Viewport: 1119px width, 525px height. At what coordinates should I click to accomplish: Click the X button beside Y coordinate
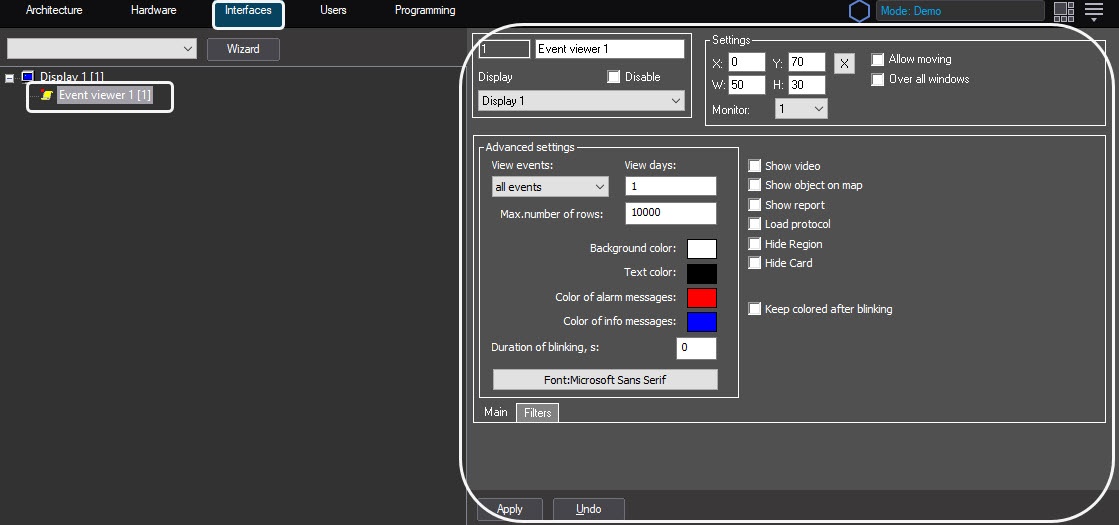844,63
